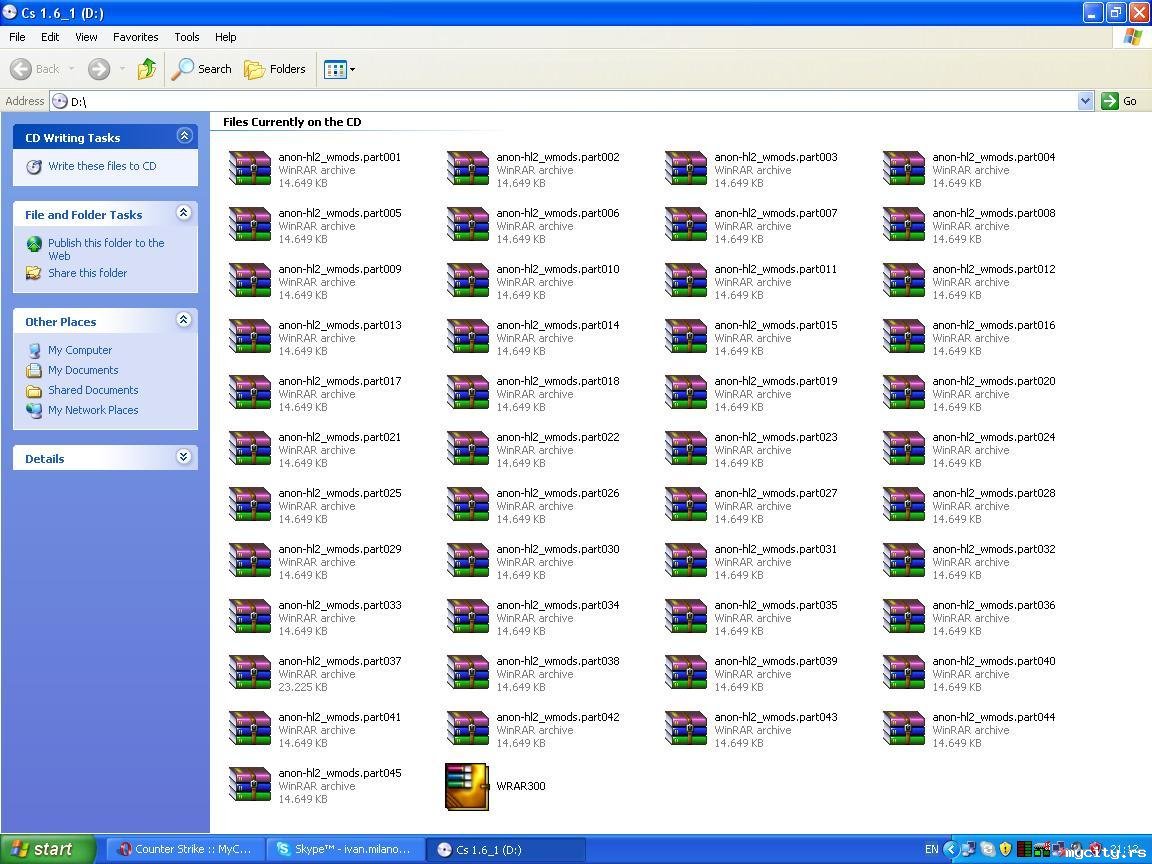Select the anon-hl2_wmods.part037 archive icon

point(250,672)
